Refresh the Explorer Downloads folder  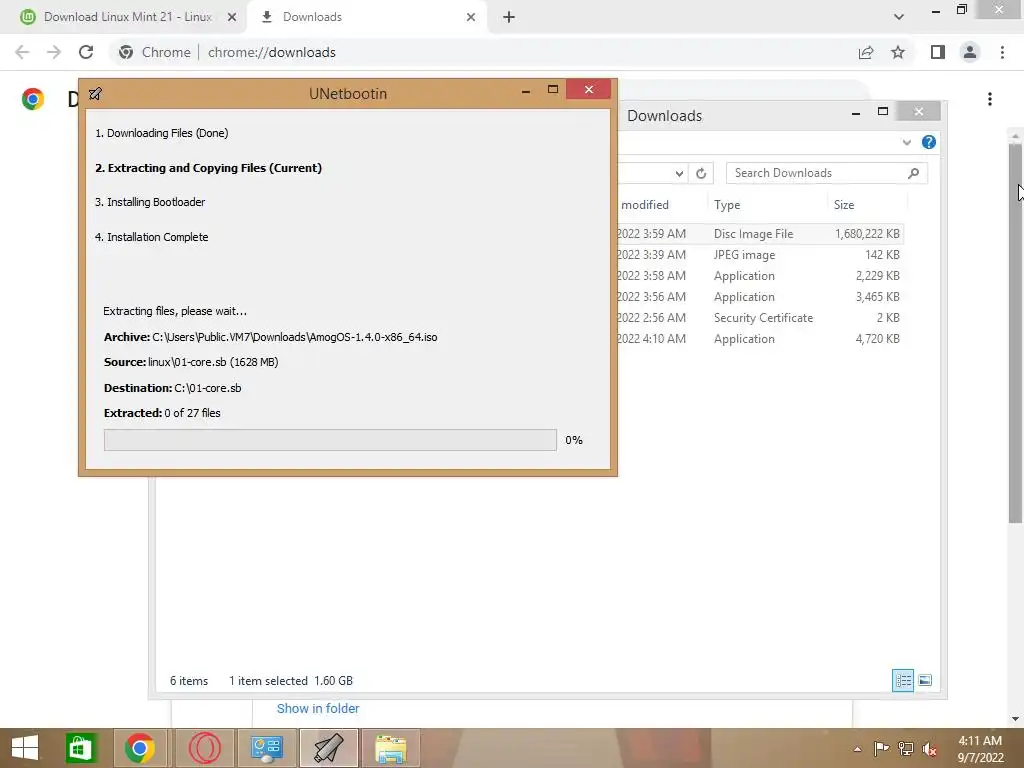701,173
